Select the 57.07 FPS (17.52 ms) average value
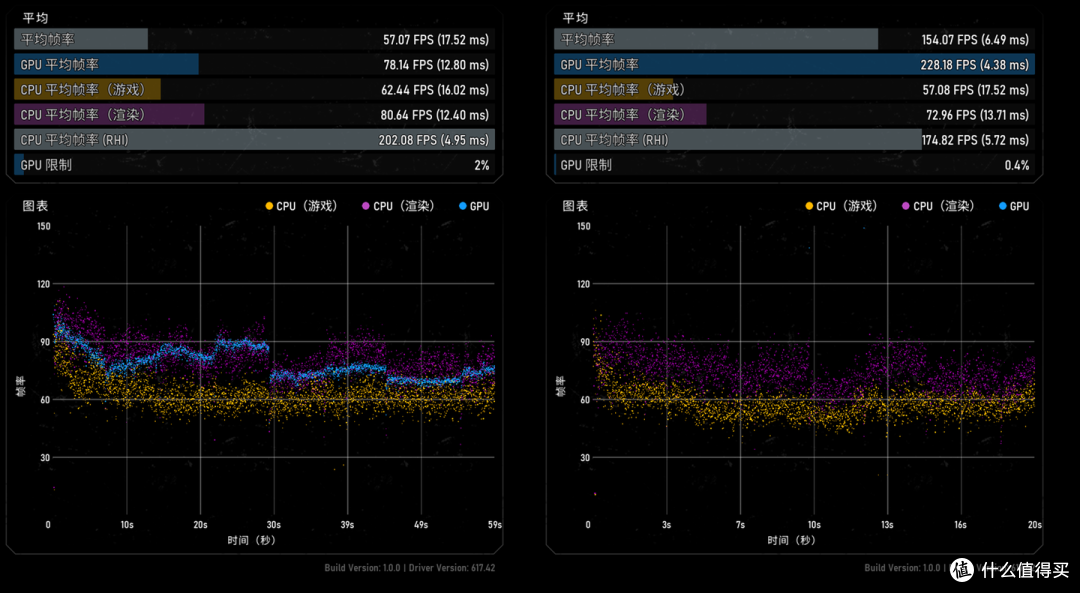Screen dimensions: 1080x593 click(x=436, y=40)
